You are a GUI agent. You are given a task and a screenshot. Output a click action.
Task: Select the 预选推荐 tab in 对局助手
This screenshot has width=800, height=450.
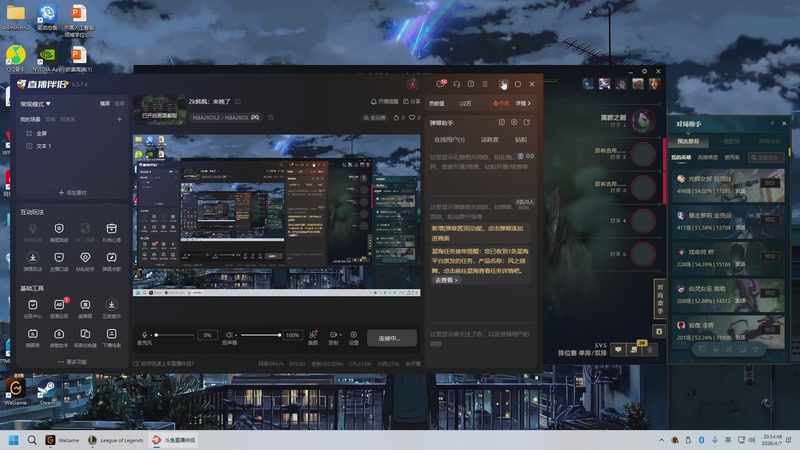tap(688, 141)
